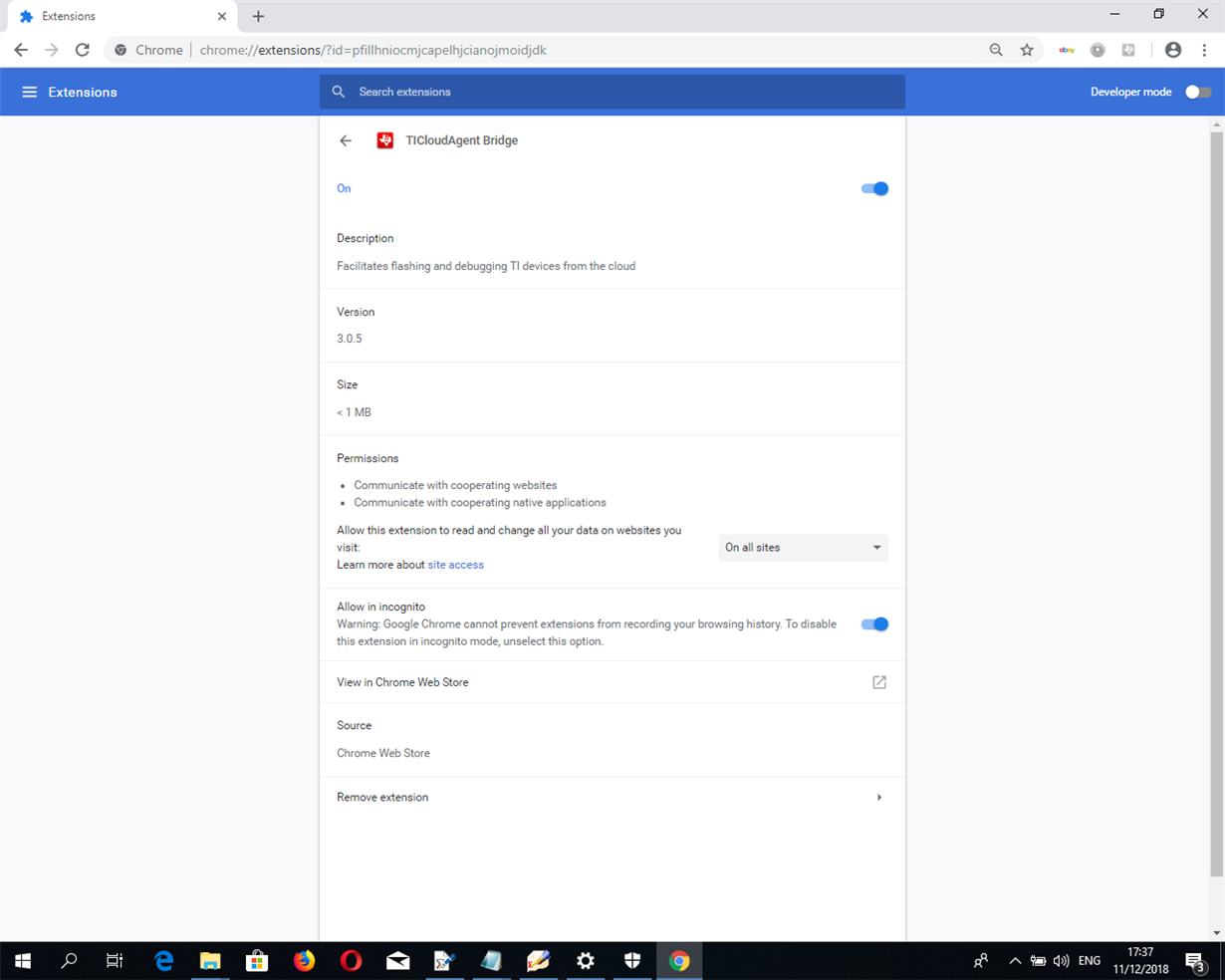Switch ENG input language
The width and height of the screenshot is (1225, 980).
(1090, 961)
